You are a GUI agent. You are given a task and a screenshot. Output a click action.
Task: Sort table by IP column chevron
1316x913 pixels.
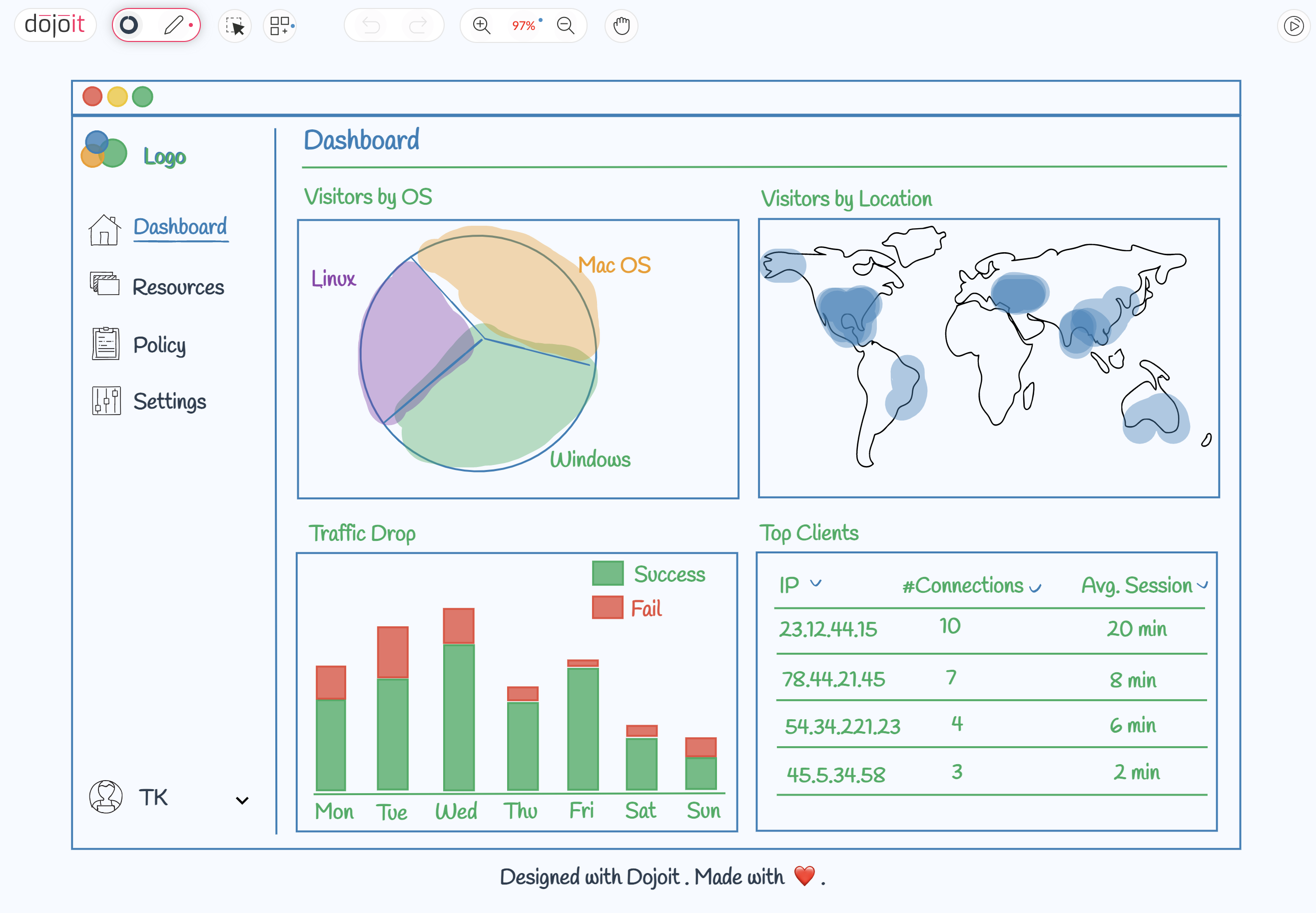pos(815,583)
